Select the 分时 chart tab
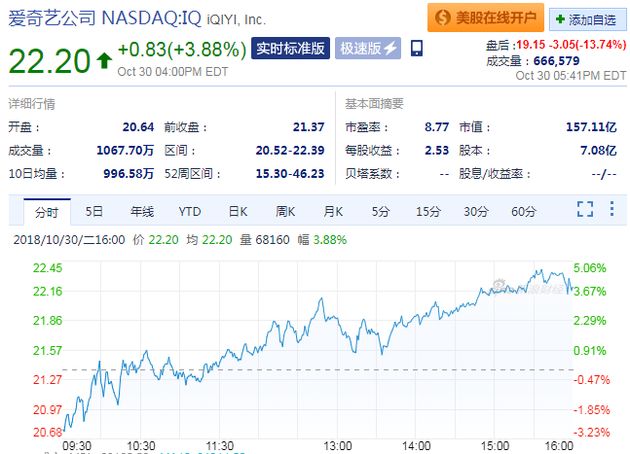This screenshot has height=454, width=630. 47,211
